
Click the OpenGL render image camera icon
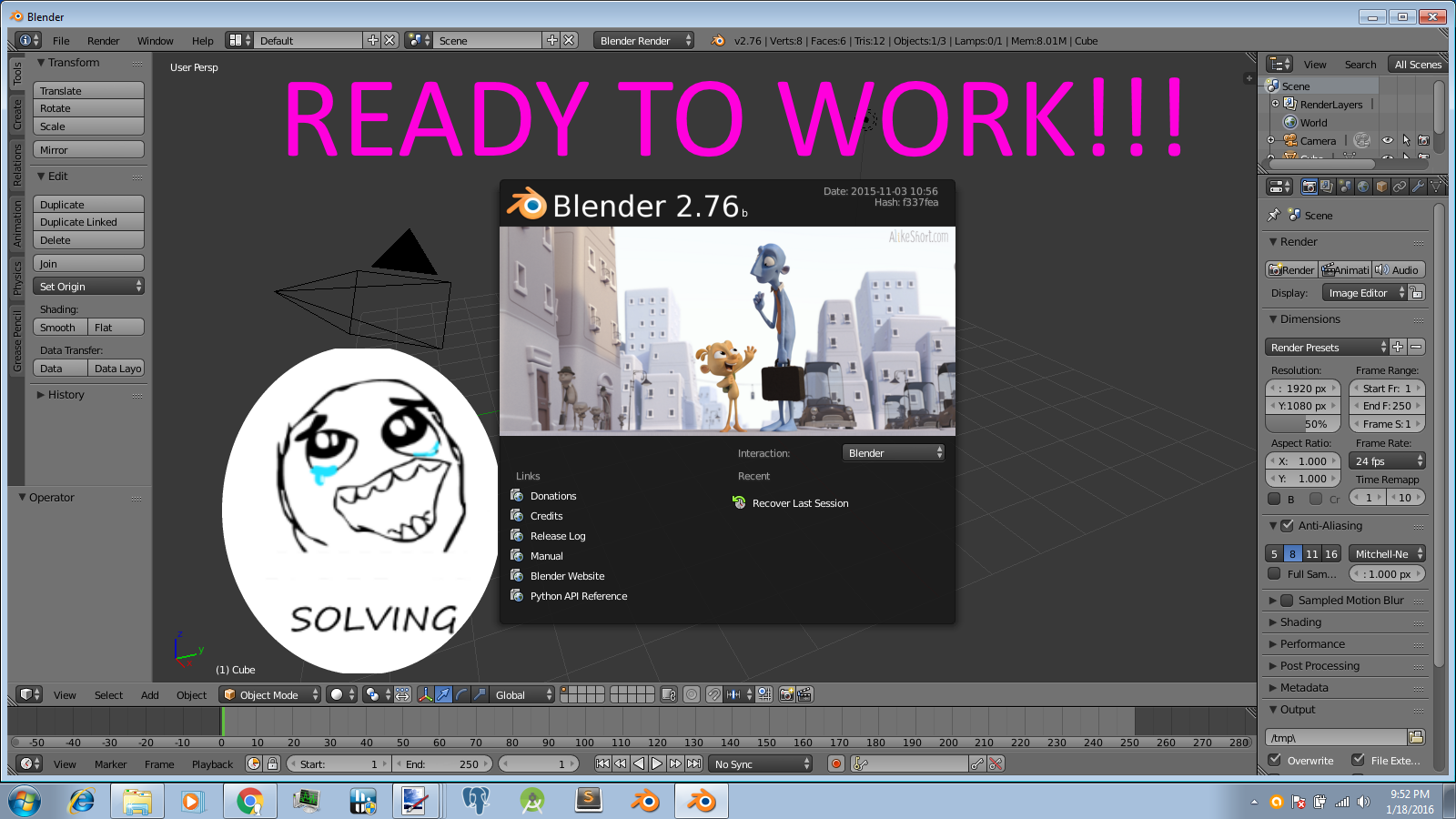[787, 694]
